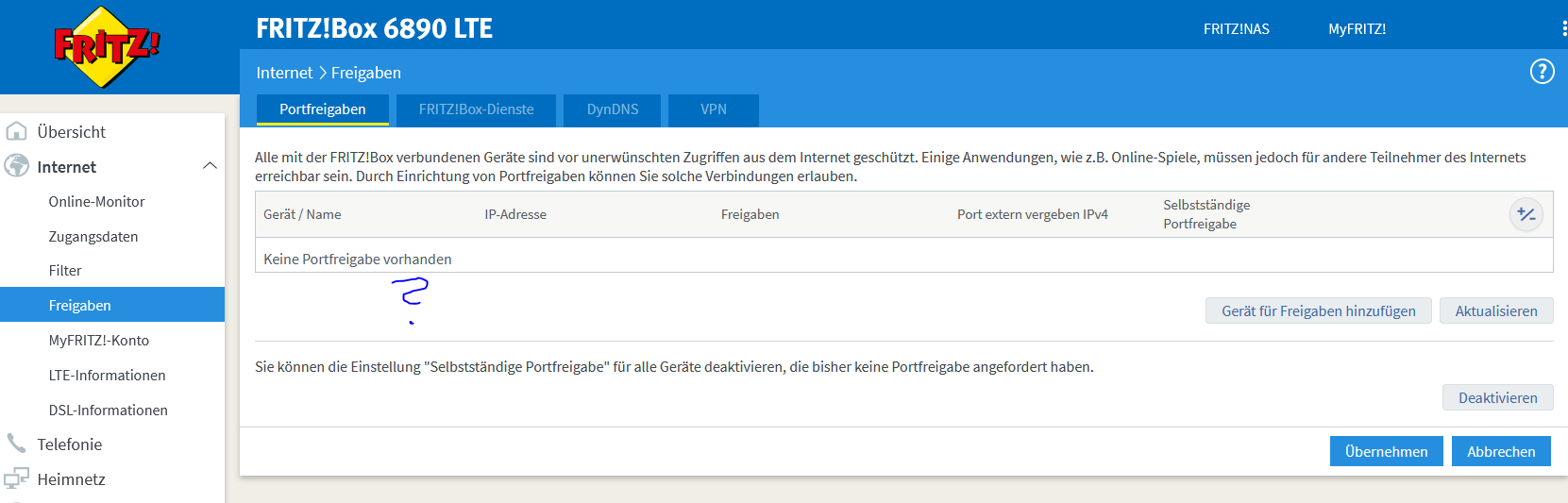Click the Gerät / Name column header

click(302, 214)
